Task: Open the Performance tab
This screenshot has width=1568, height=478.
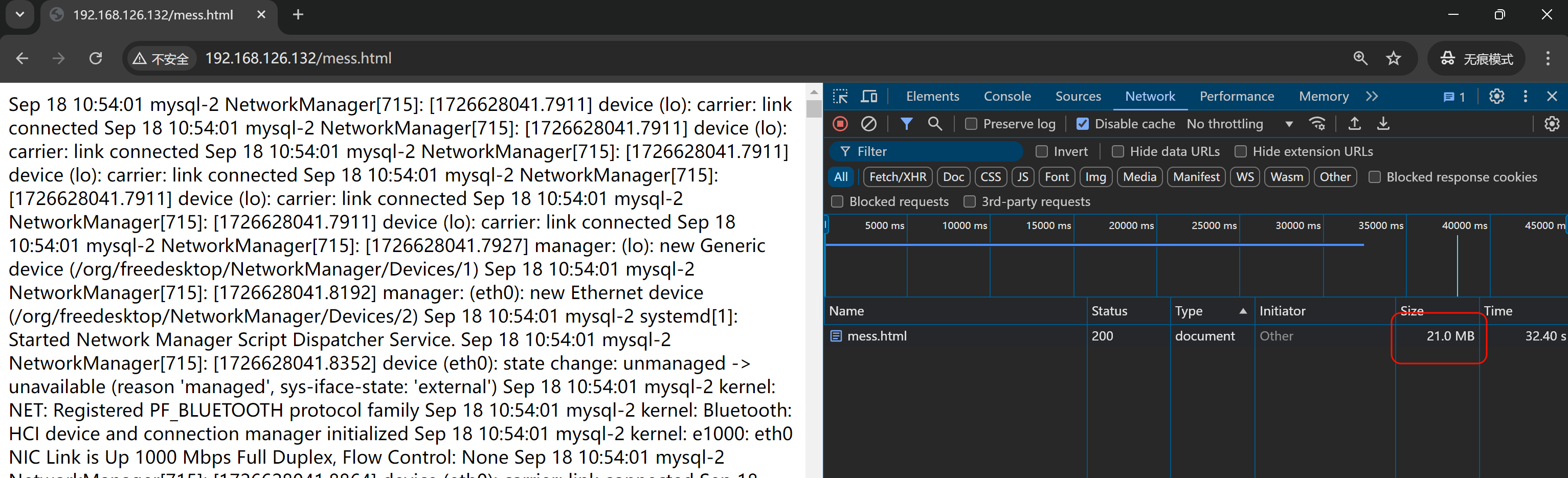Action: tap(1236, 96)
